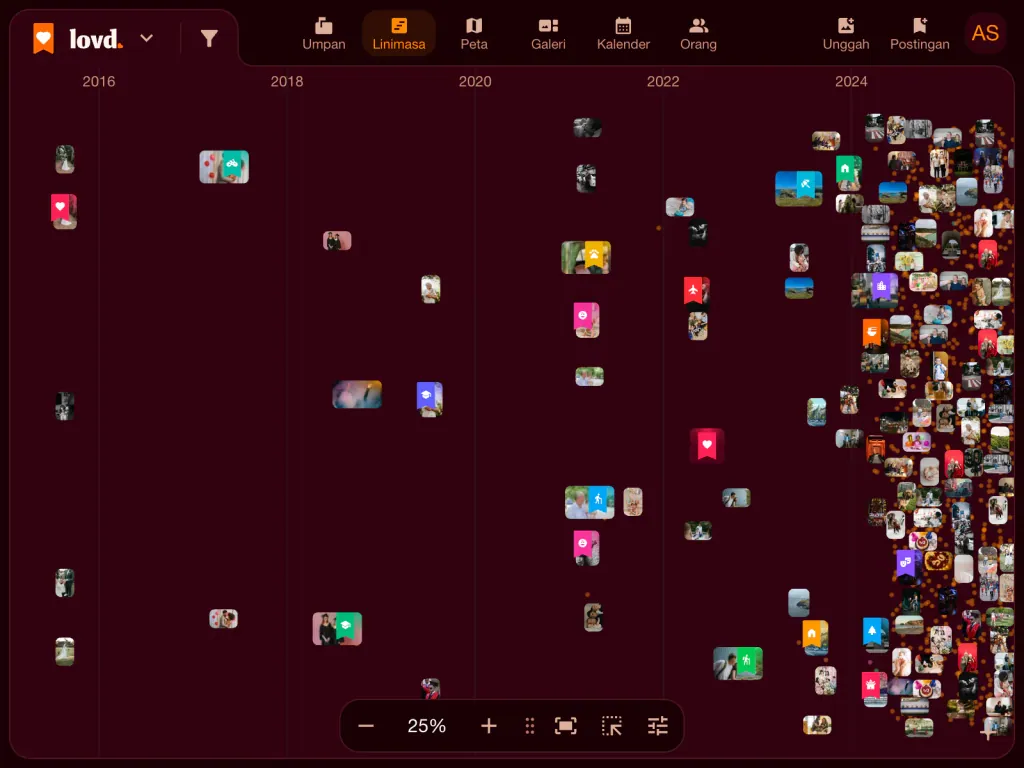Viewport: 1024px width, 768px height.
Task: Switch to the Umpan tab
Action: click(324, 34)
